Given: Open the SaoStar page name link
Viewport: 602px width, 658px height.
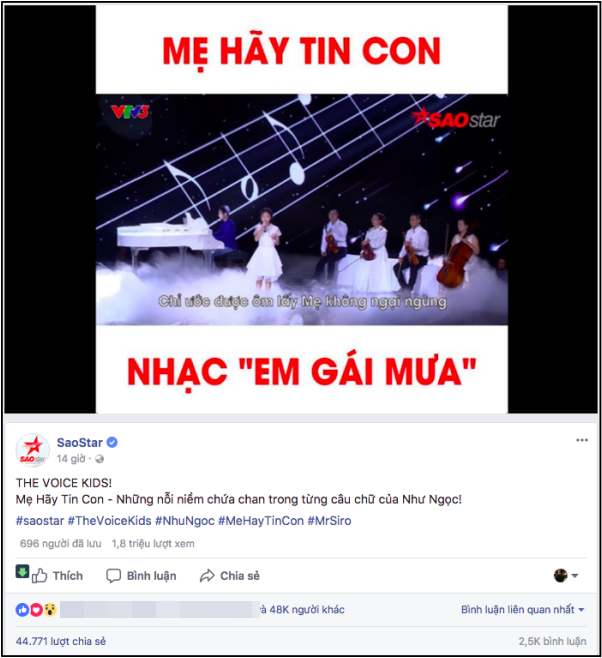Looking at the screenshot, I should [80, 442].
